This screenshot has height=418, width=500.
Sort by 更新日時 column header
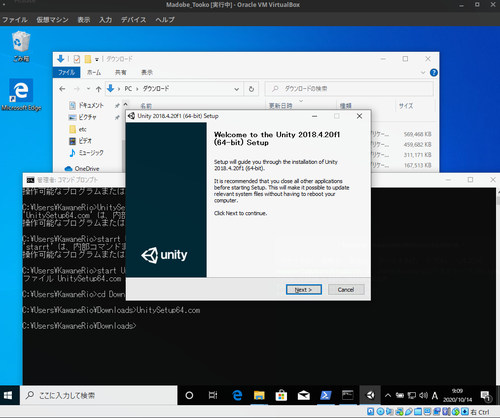coord(281,106)
